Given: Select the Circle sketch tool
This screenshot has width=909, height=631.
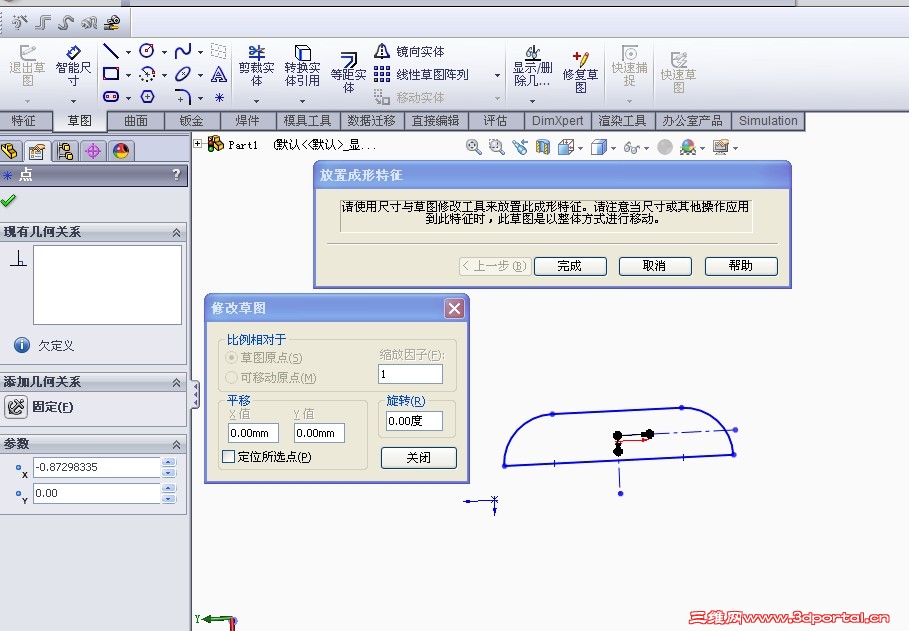Looking at the screenshot, I should (x=147, y=51).
